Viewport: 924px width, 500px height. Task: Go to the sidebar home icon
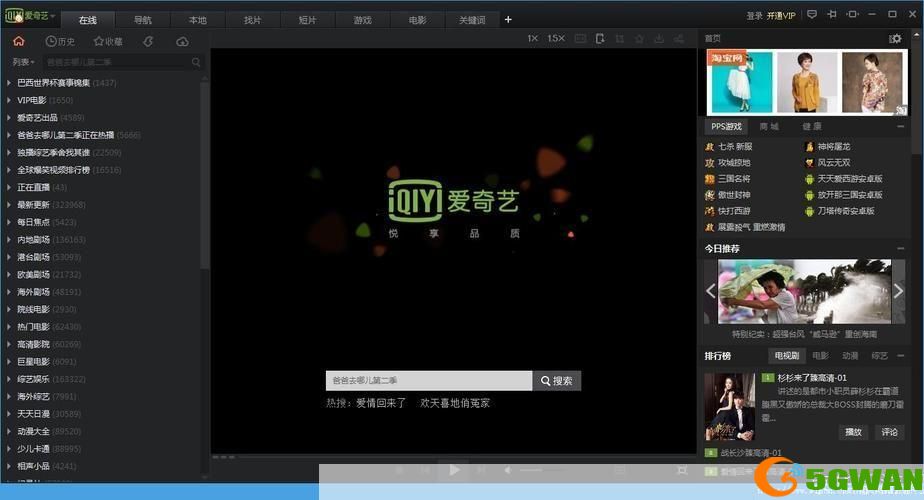(19, 41)
